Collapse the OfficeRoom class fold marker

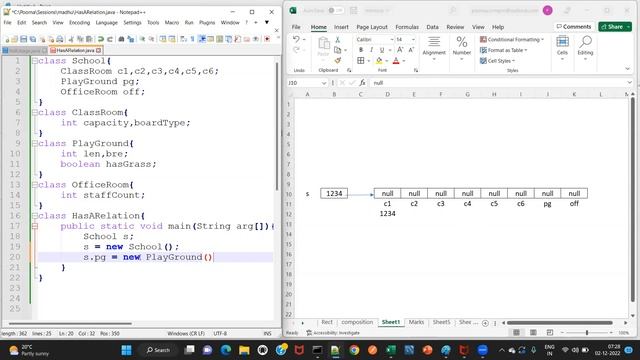pyautogui.click(x=35, y=184)
